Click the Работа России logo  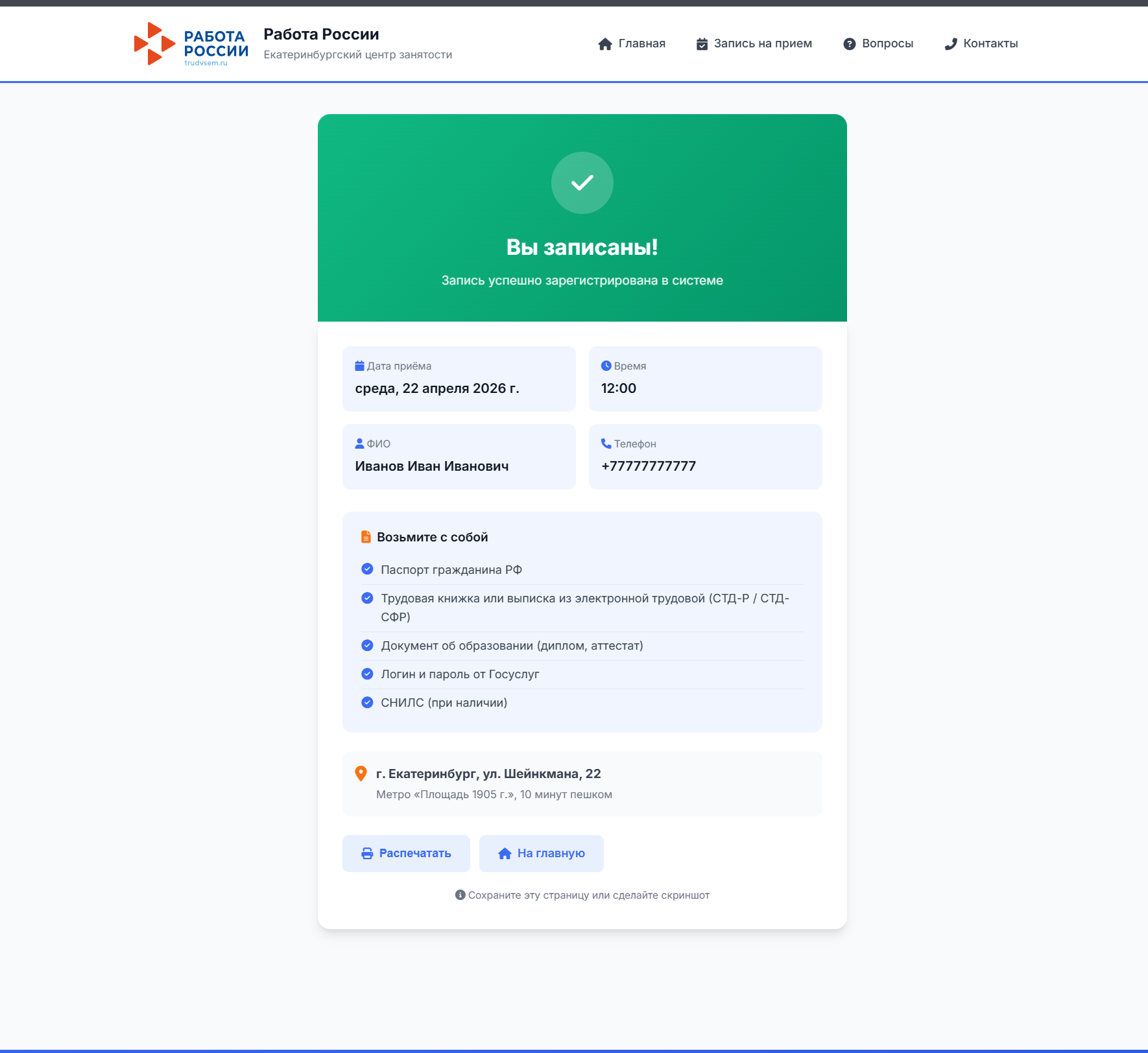pos(191,44)
